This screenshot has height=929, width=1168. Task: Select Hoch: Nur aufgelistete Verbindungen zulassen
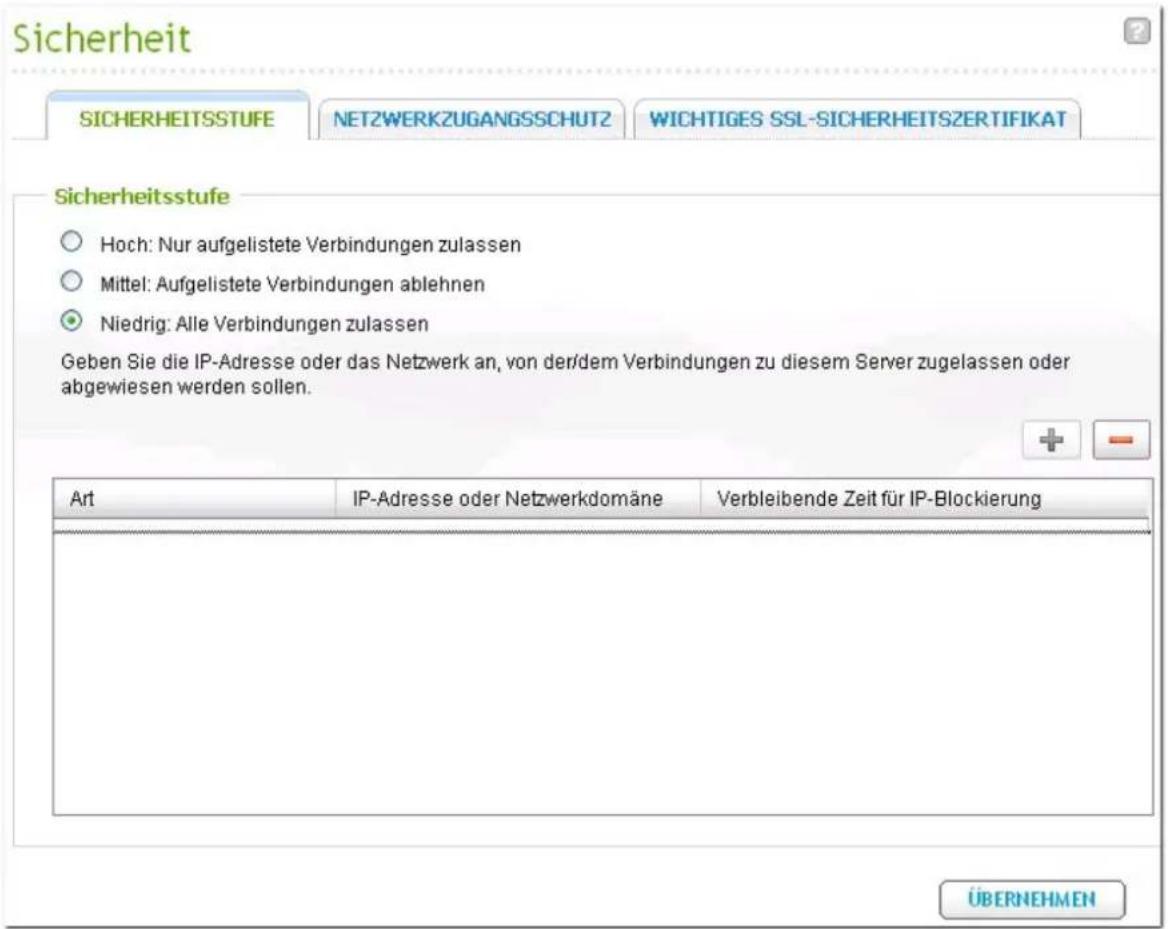[72, 241]
